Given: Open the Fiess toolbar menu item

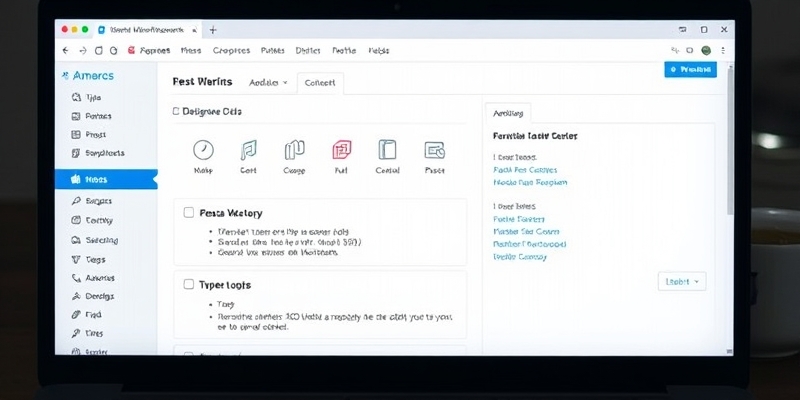Looking at the screenshot, I should point(191,51).
